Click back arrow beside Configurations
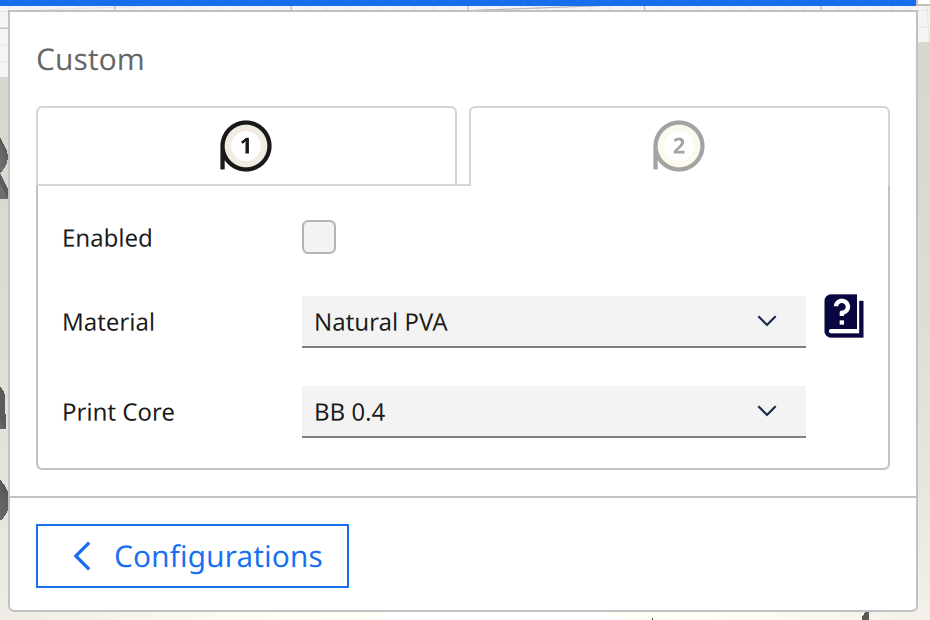930x620 pixels. tap(83, 556)
